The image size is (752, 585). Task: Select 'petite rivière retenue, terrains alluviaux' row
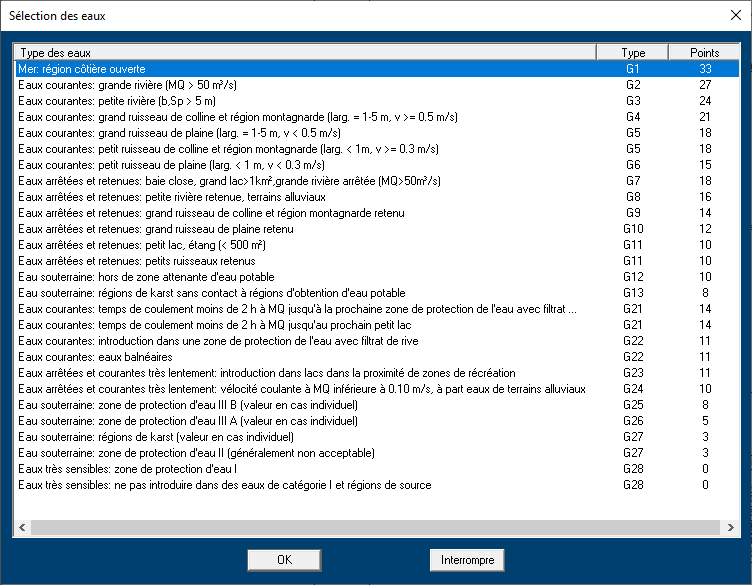pyautogui.click(x=377, y=197)
